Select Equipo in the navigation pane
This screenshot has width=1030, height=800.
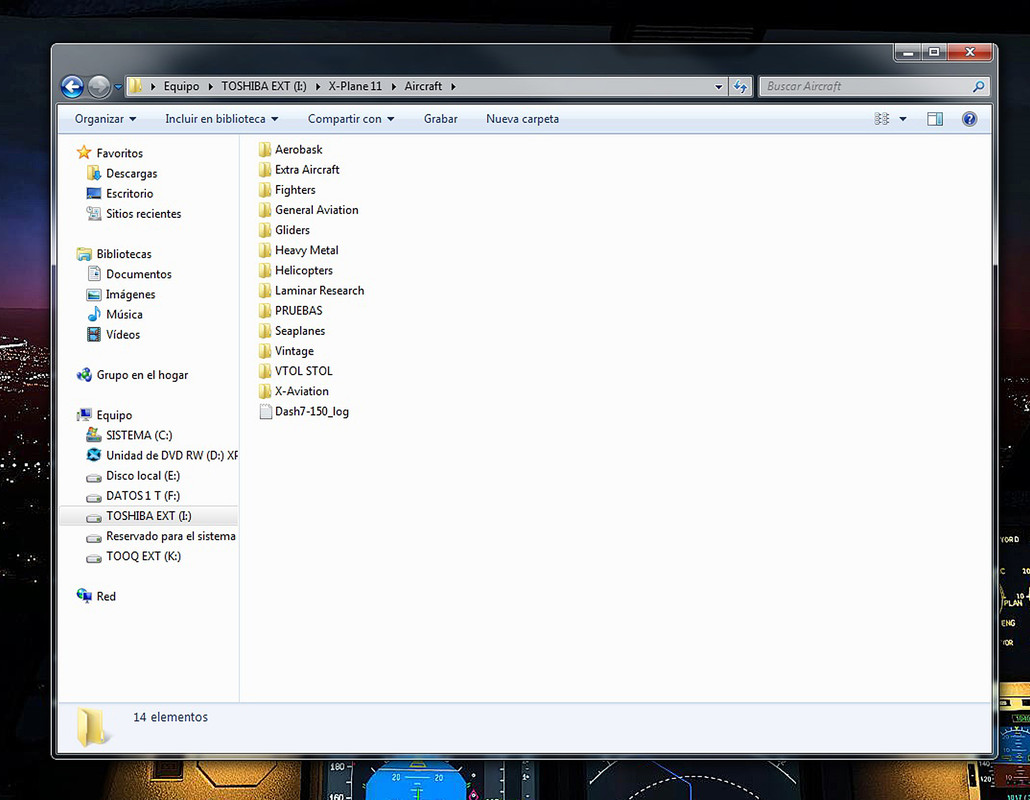pos(114,415)
